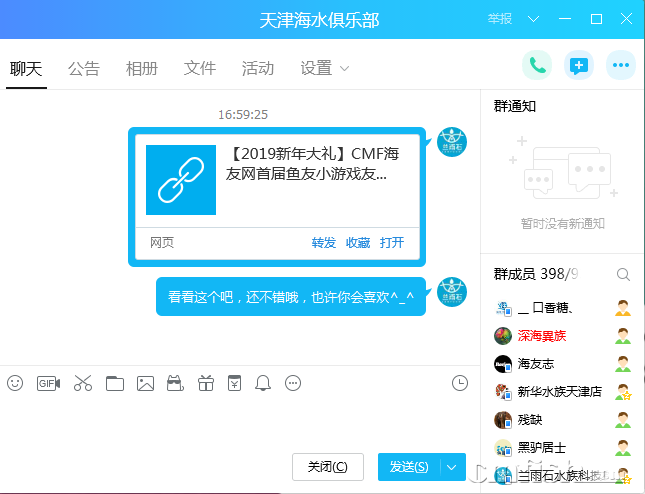
Task: Maximize the chat window
Action: 596,19
